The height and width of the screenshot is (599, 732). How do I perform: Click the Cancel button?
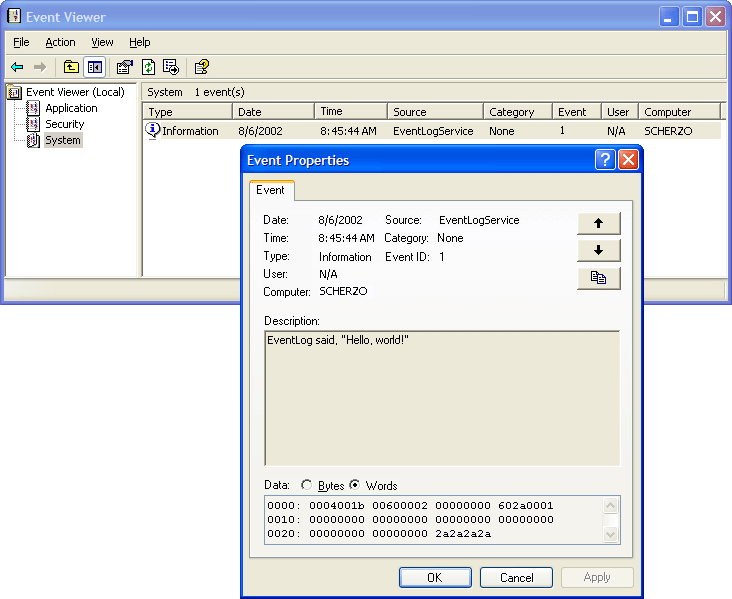pos(516,577)
